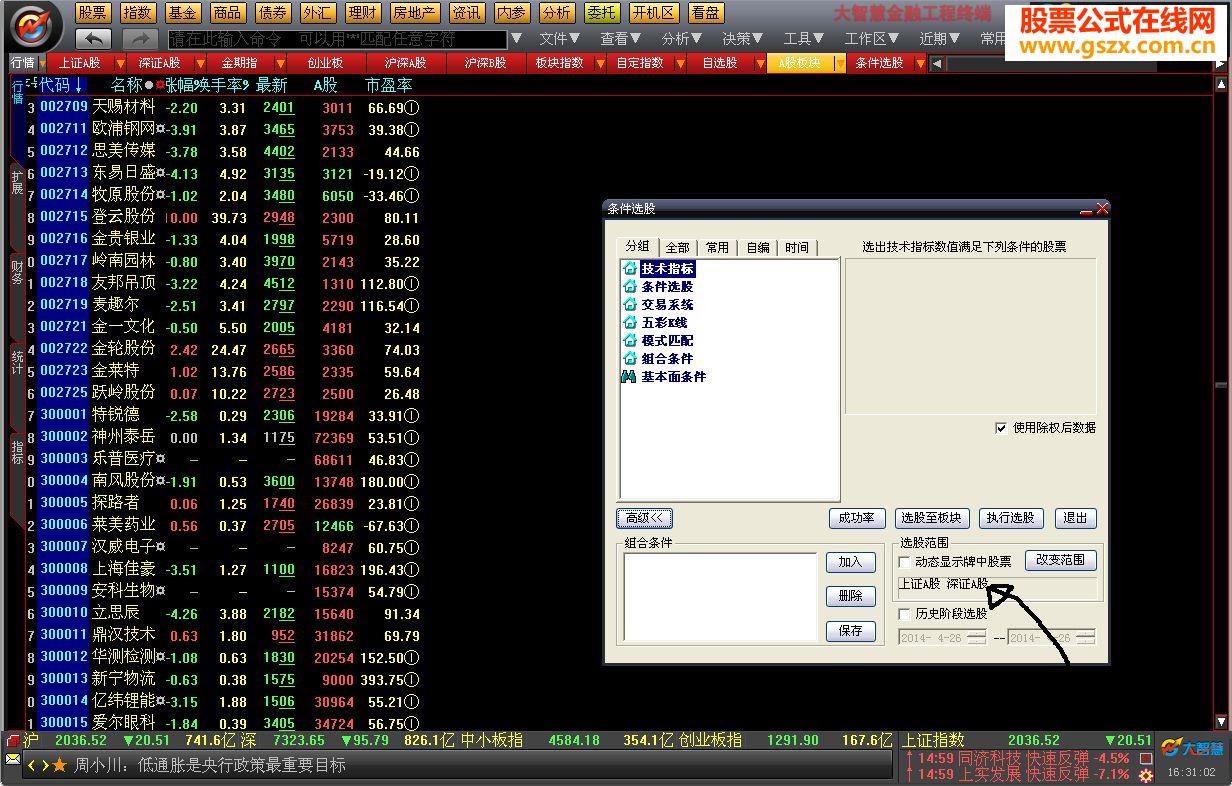Open the 工作区 dropdown menu

pos(872,39)
